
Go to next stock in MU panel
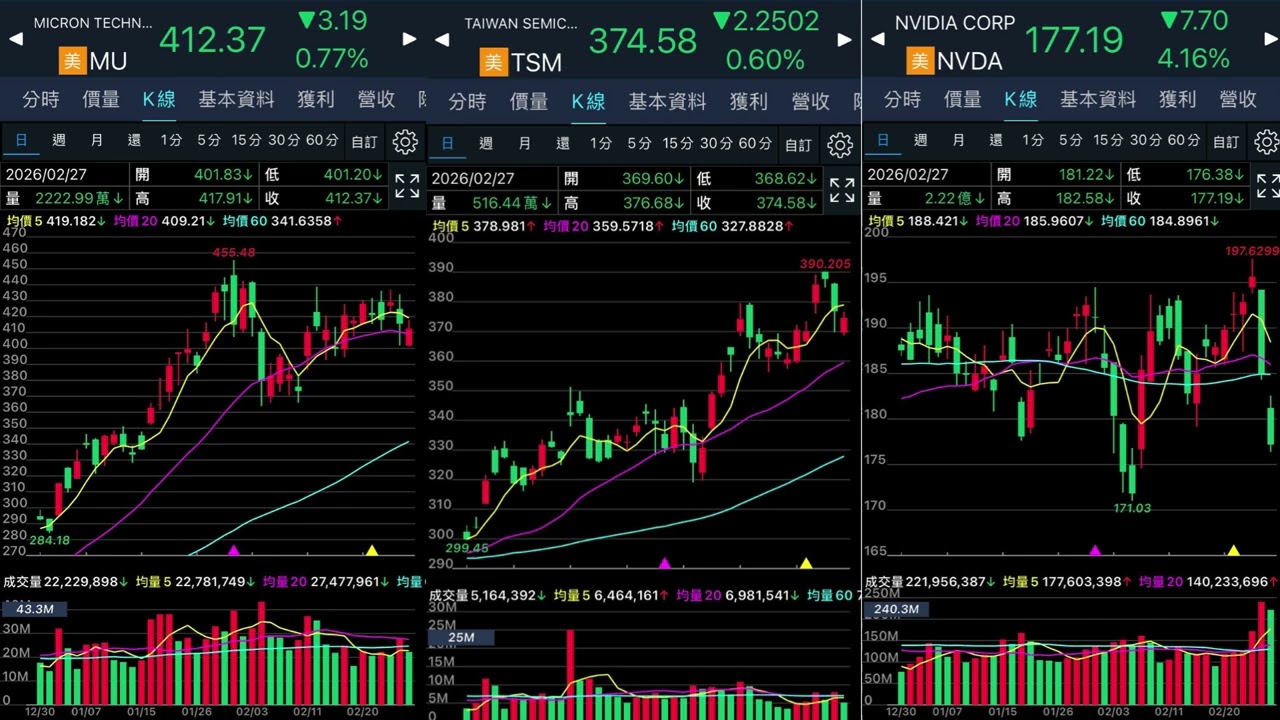(409, 39)
